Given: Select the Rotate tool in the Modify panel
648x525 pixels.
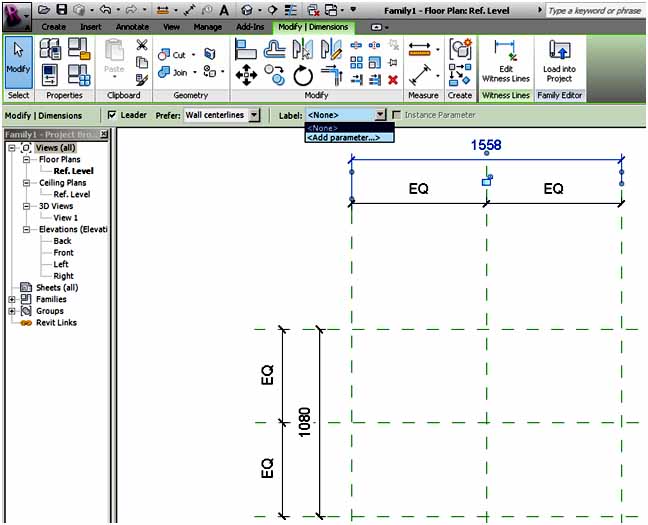Looking at the screenshot, I should coord(303,75).
